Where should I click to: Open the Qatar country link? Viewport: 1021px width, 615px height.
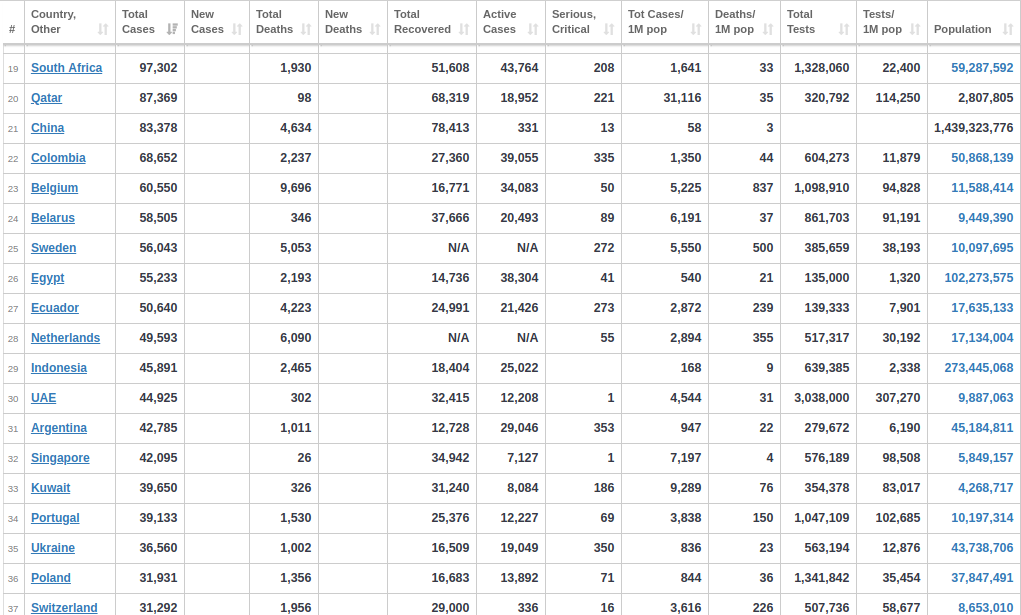(46, 98)
